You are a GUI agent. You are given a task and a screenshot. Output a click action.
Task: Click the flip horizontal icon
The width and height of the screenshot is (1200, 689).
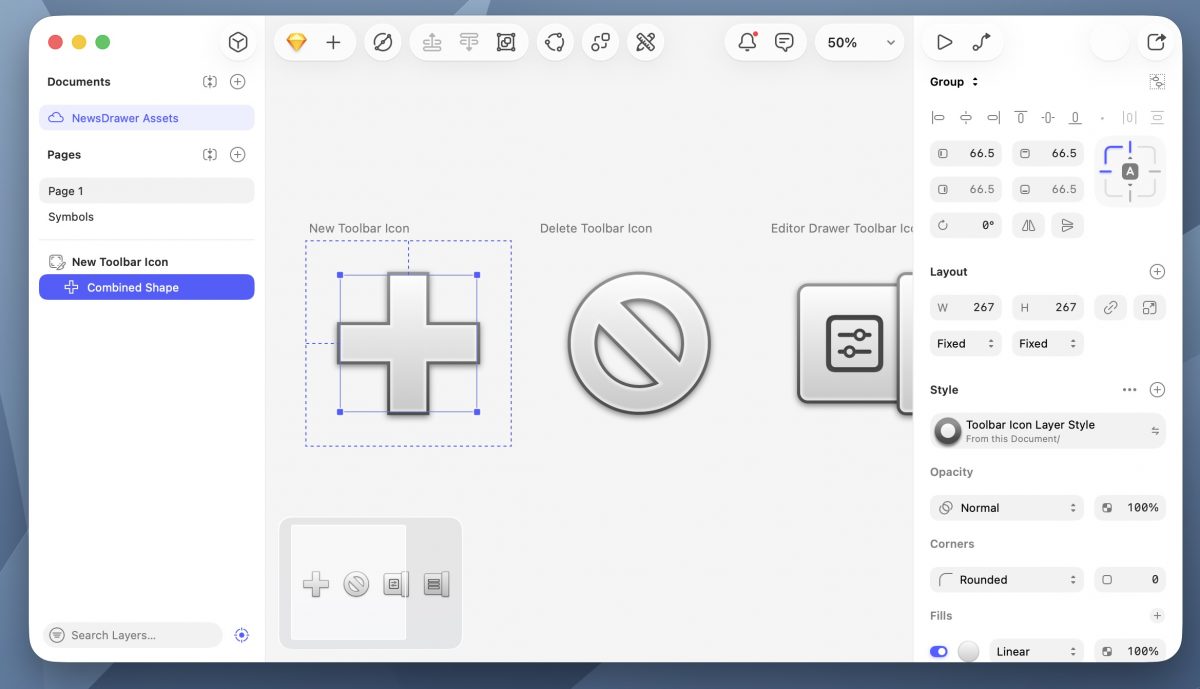[1029, 225]
